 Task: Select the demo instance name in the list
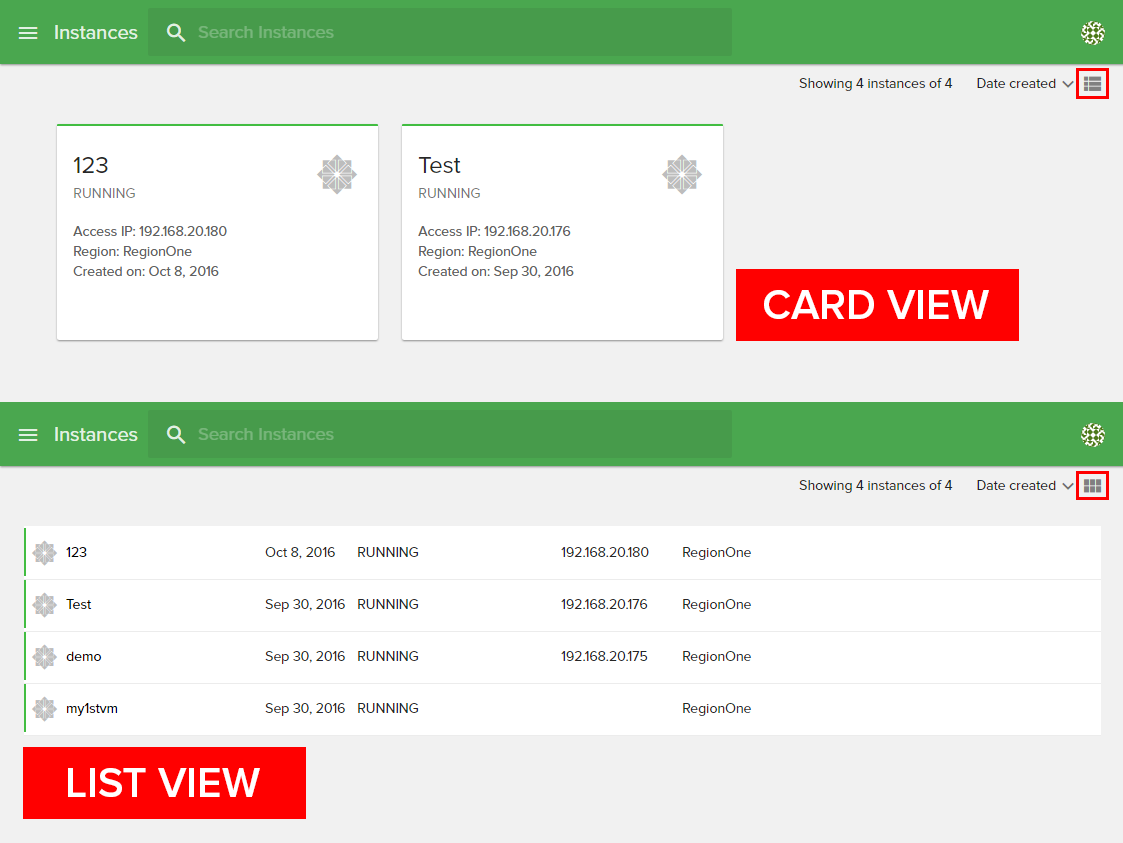(84, 657)
